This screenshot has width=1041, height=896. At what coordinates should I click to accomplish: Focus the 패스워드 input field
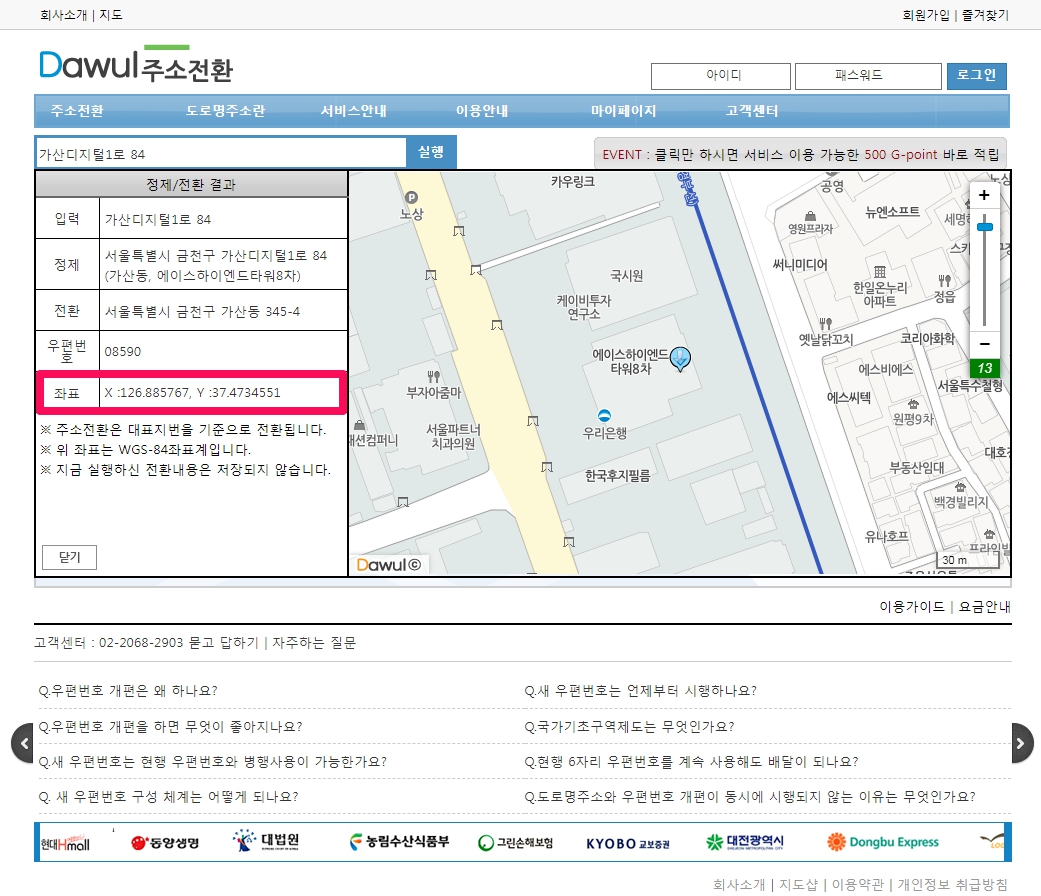(x=867, y=76)
